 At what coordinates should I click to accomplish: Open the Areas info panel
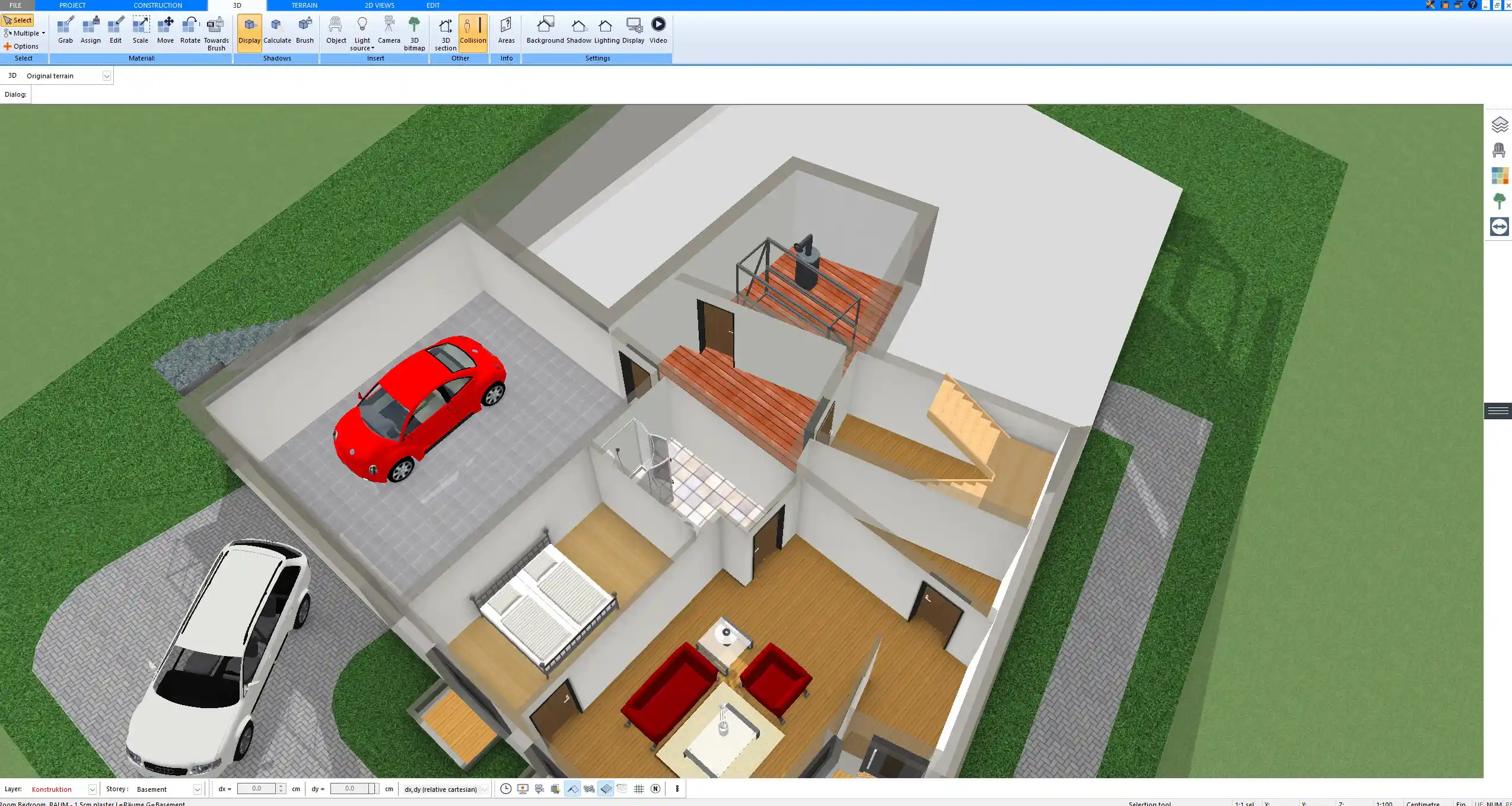tap(505, 30)
